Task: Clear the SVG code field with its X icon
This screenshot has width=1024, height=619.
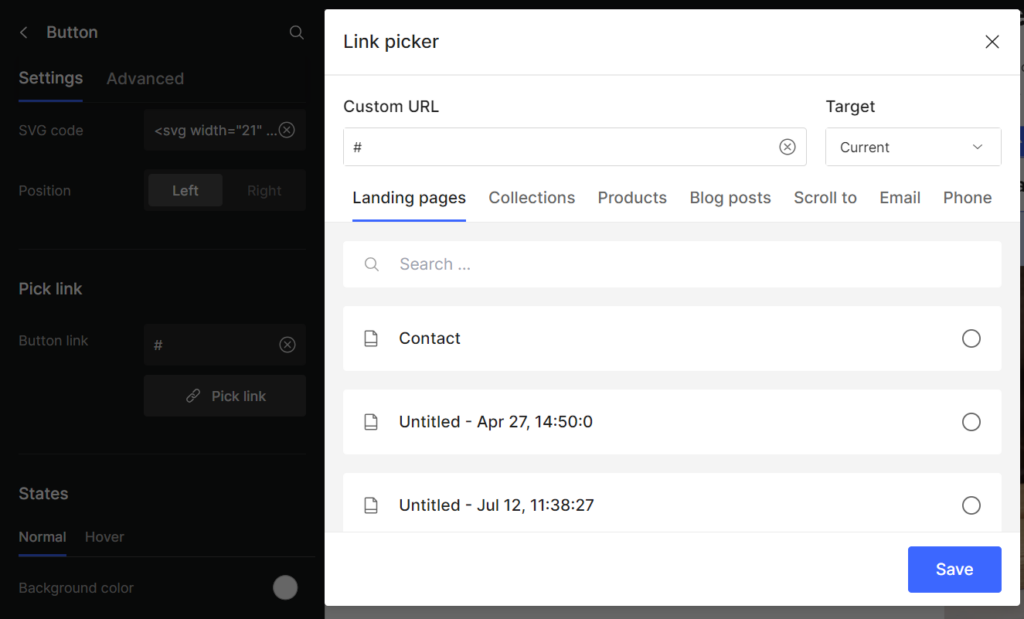Action: pyautogui.click(x=287, y=130)
